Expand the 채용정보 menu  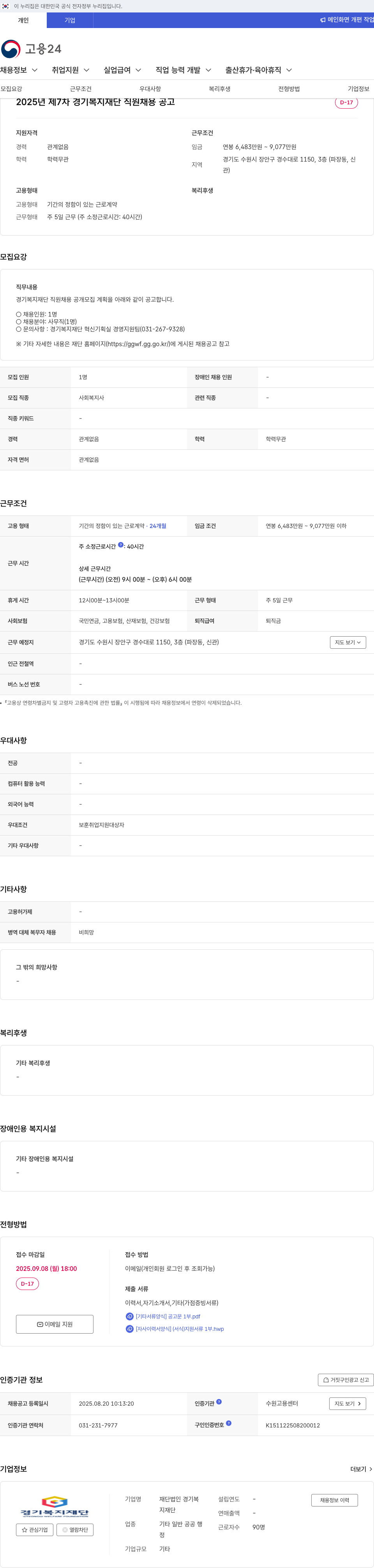coord(19,70)
